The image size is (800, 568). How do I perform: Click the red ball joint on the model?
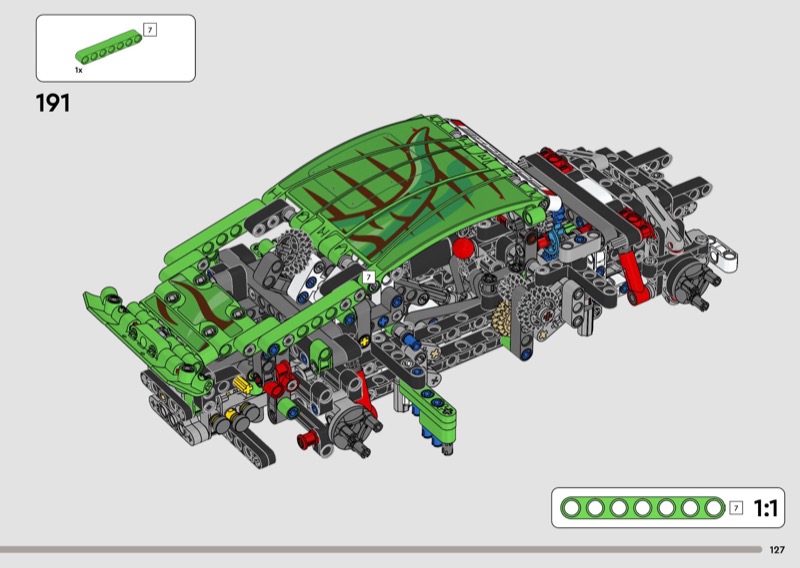pyautogui.click(x=462, y=248)
